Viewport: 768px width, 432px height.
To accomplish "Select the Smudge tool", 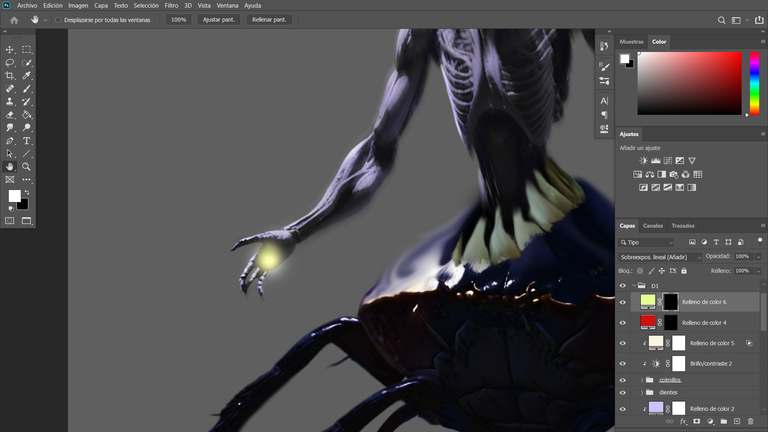I will click(9, 127).
